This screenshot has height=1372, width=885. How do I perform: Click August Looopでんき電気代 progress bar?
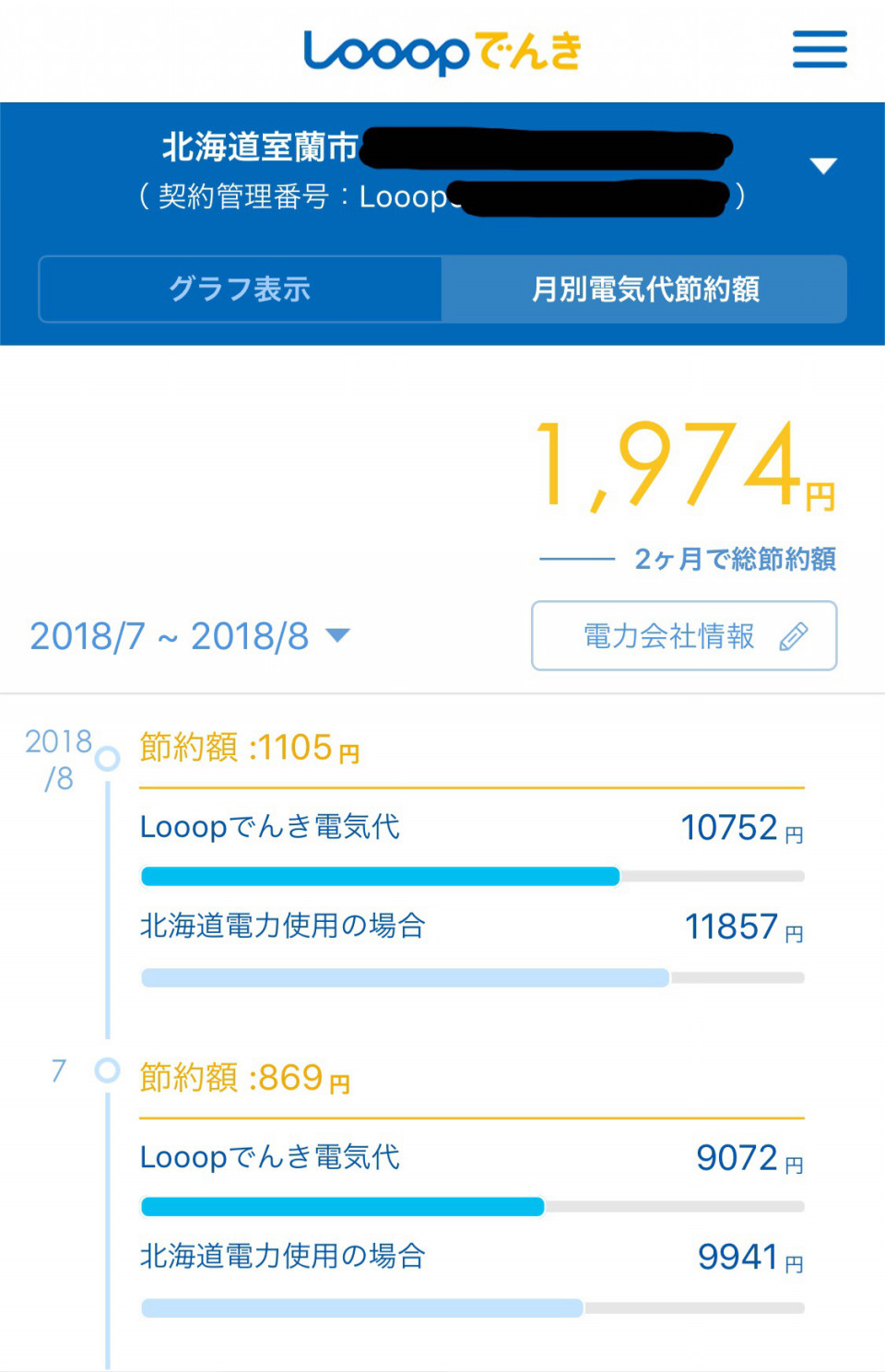coord(472,876)
